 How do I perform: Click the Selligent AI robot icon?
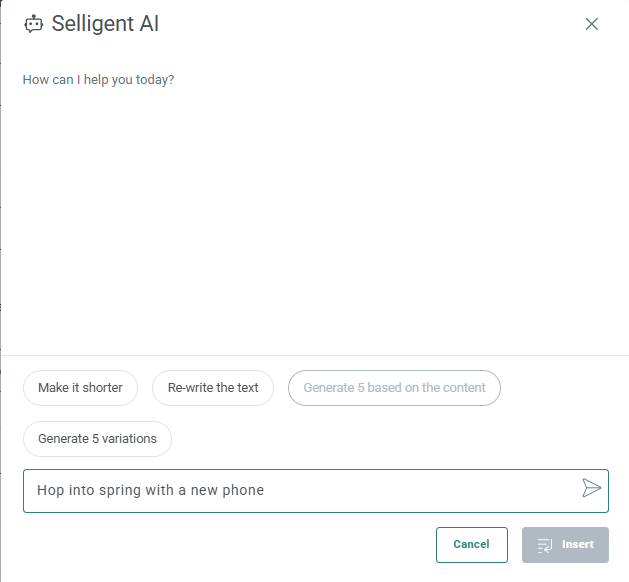click(x=34, y=24)
